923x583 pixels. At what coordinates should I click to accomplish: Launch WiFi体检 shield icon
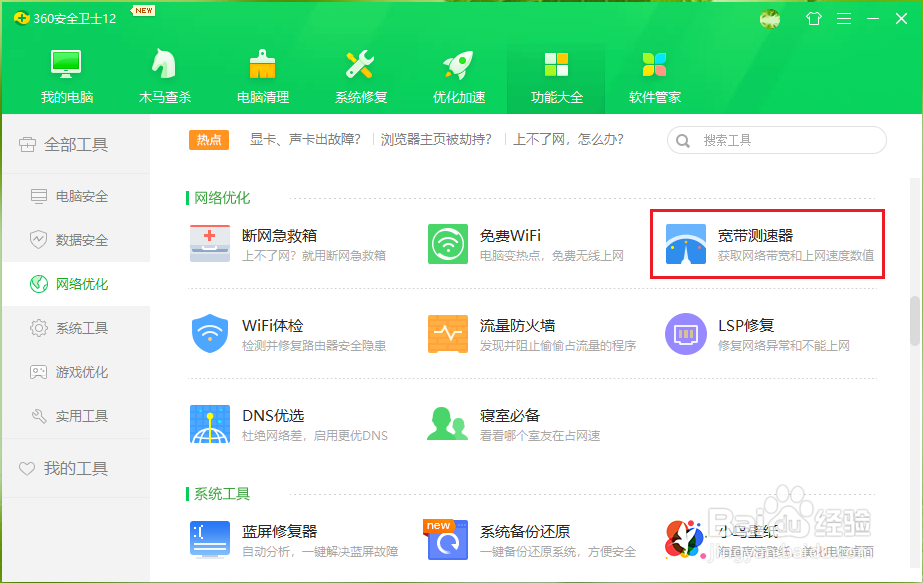pos(210,333)
